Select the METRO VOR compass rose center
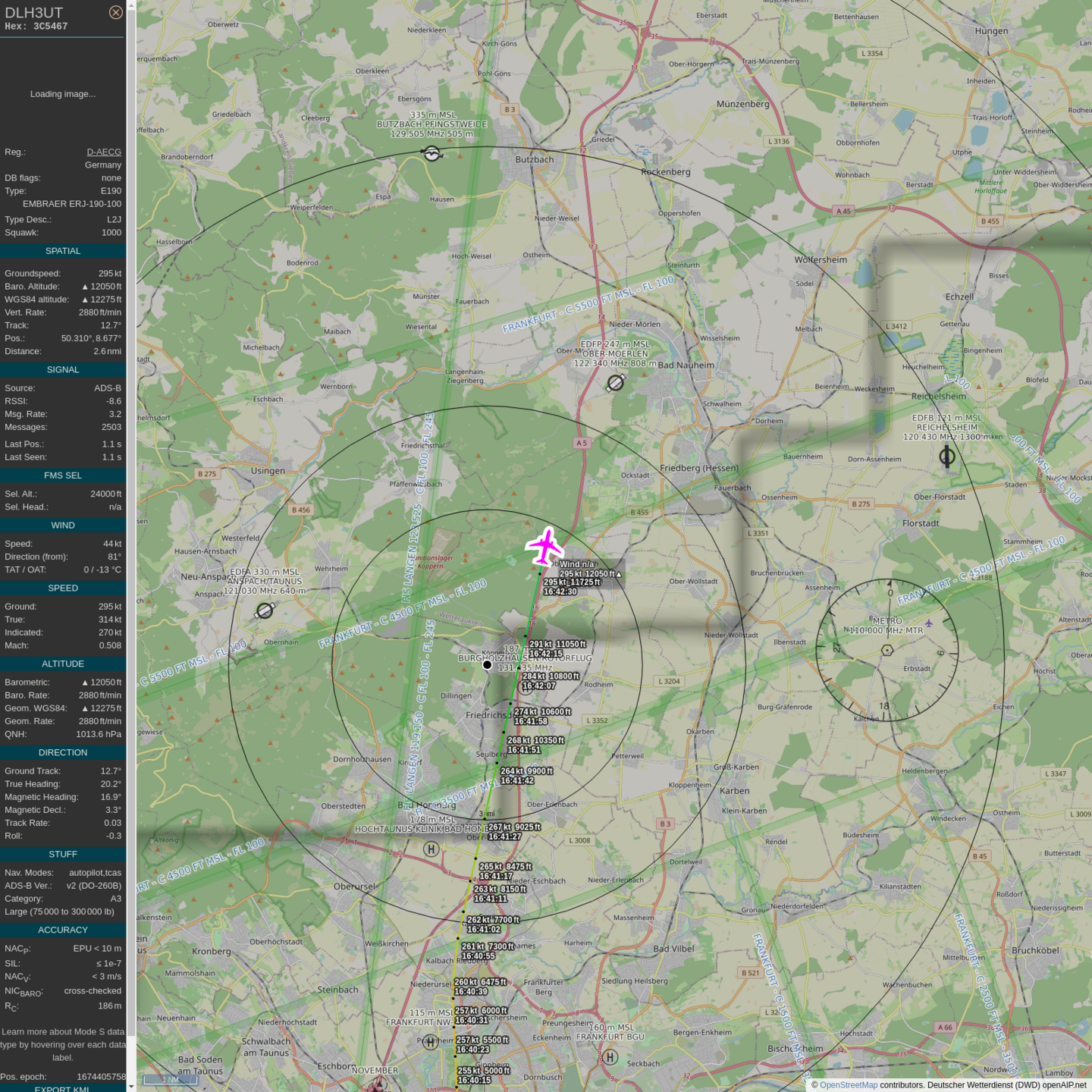Image resolution: width=1092 pixels, height=1092 pixels. (887, 650)
